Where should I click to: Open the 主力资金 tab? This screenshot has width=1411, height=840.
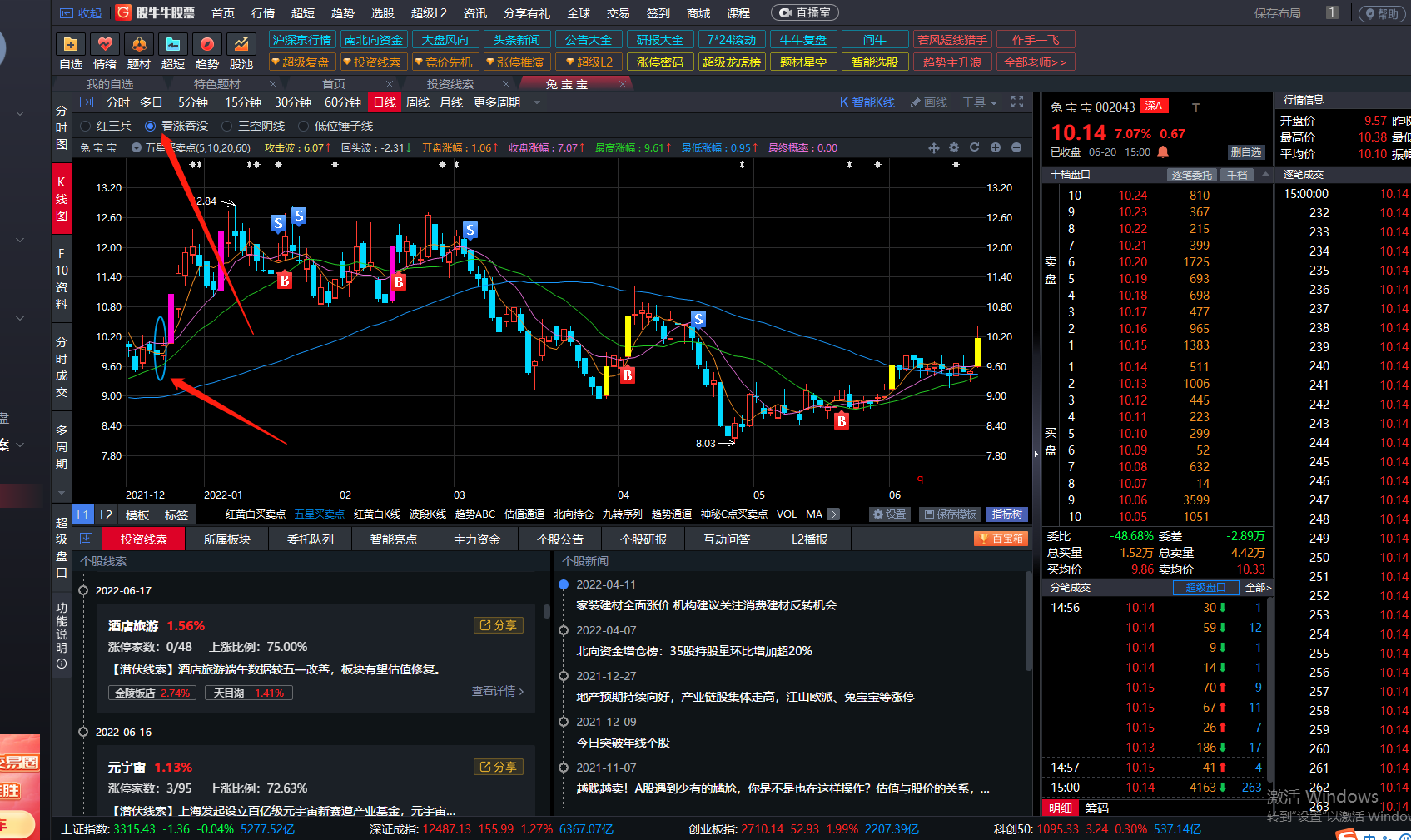477,539
